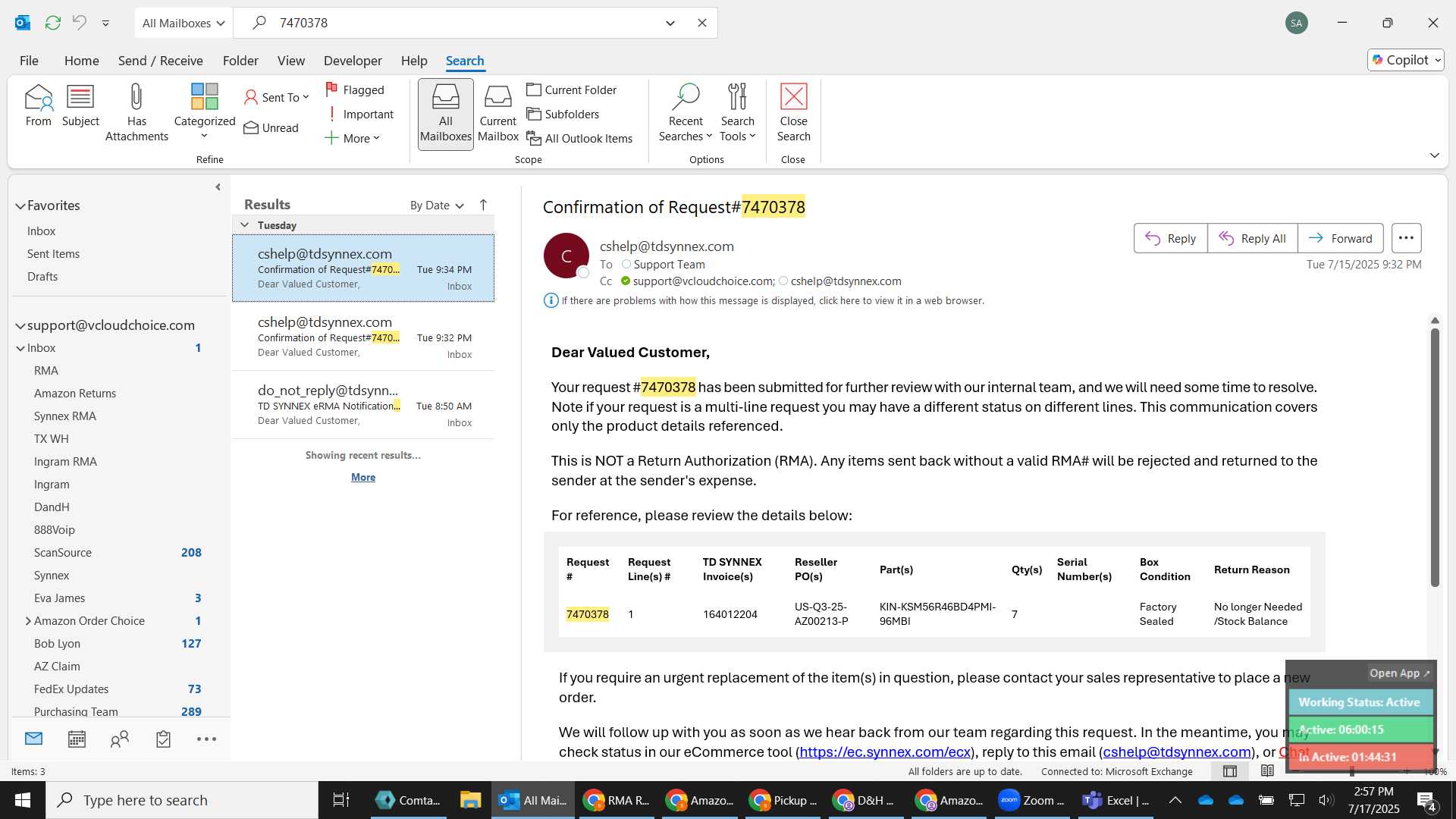1456x819 pixels.
Task: Collapse the folder pane arrow
Action: point(218,187)
